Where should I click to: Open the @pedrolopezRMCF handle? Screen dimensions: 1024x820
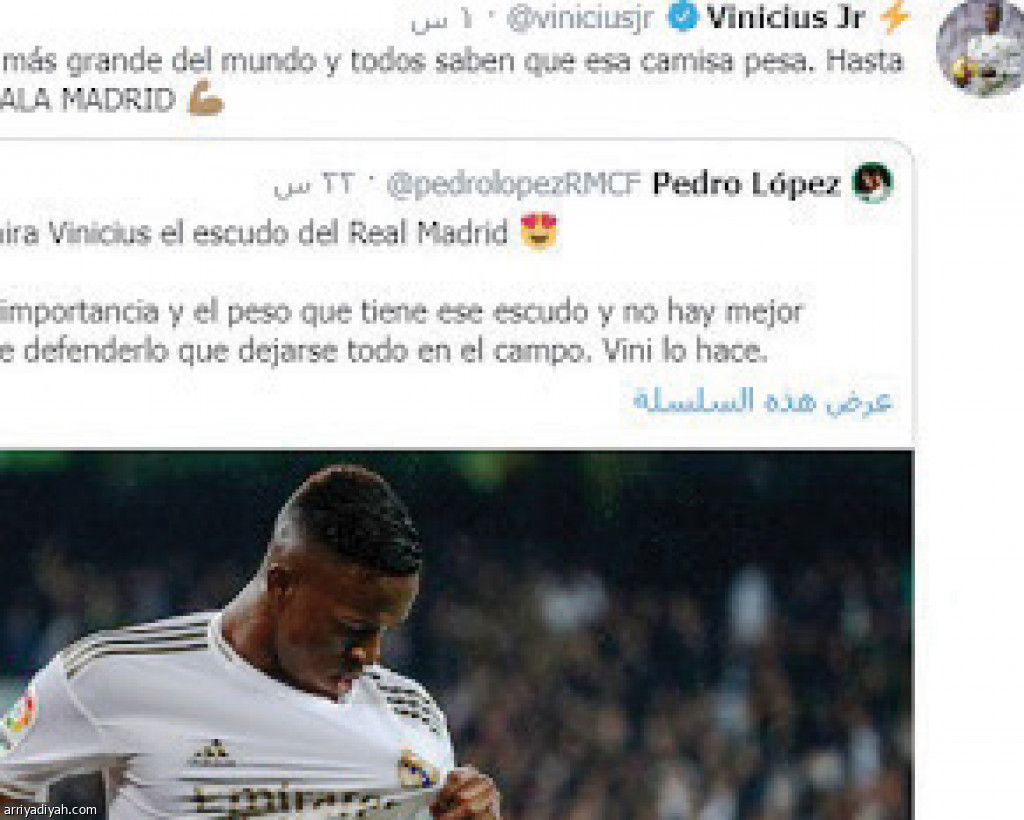[x=513, y=185]
